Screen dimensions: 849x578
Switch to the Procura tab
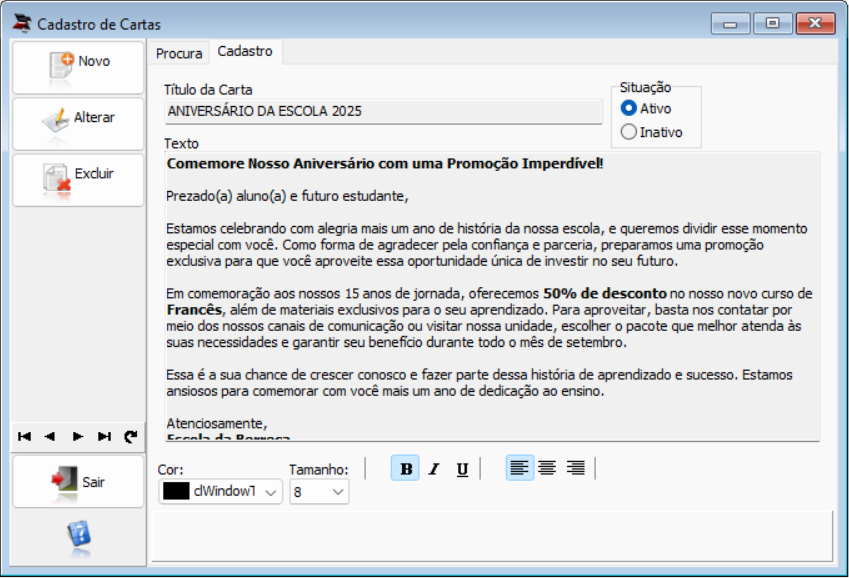coord(179,54)
